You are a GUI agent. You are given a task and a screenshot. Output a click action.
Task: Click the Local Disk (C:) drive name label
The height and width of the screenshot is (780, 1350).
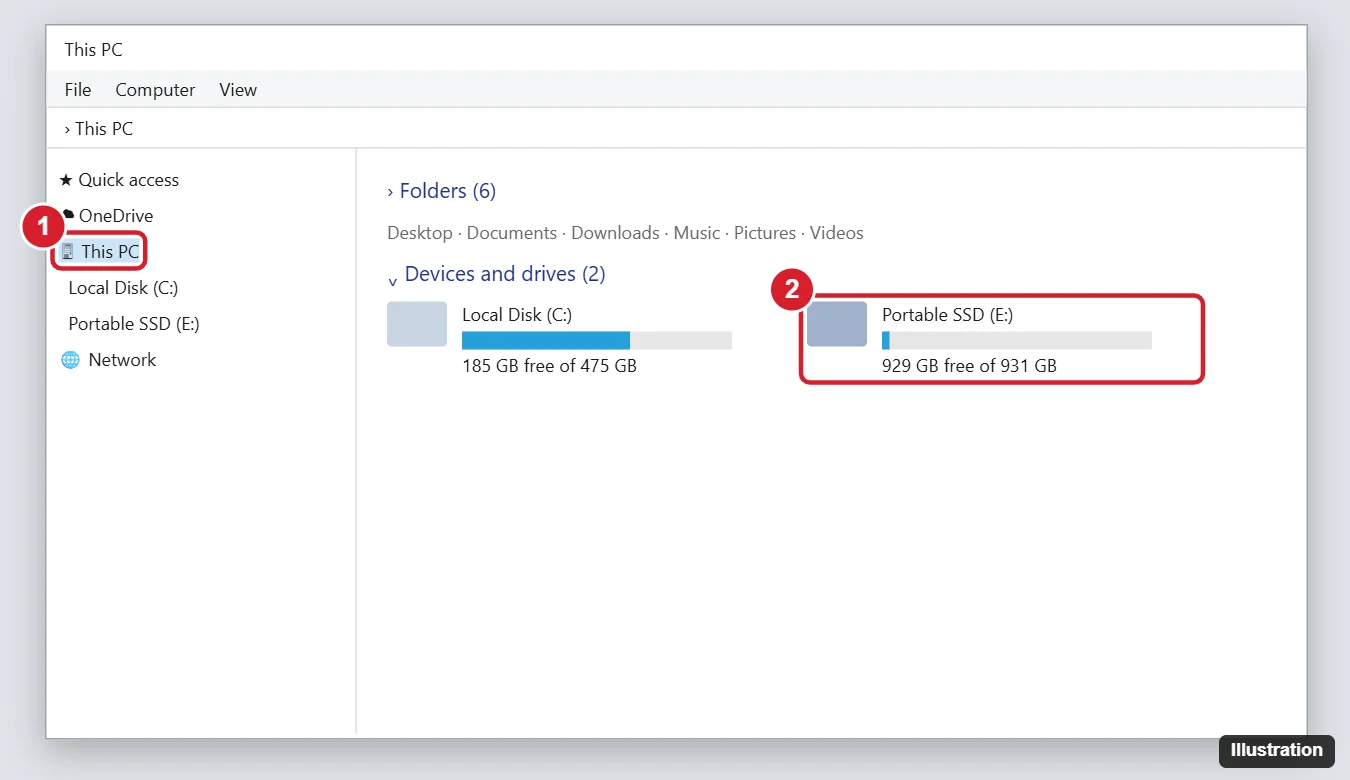[517, 315]
